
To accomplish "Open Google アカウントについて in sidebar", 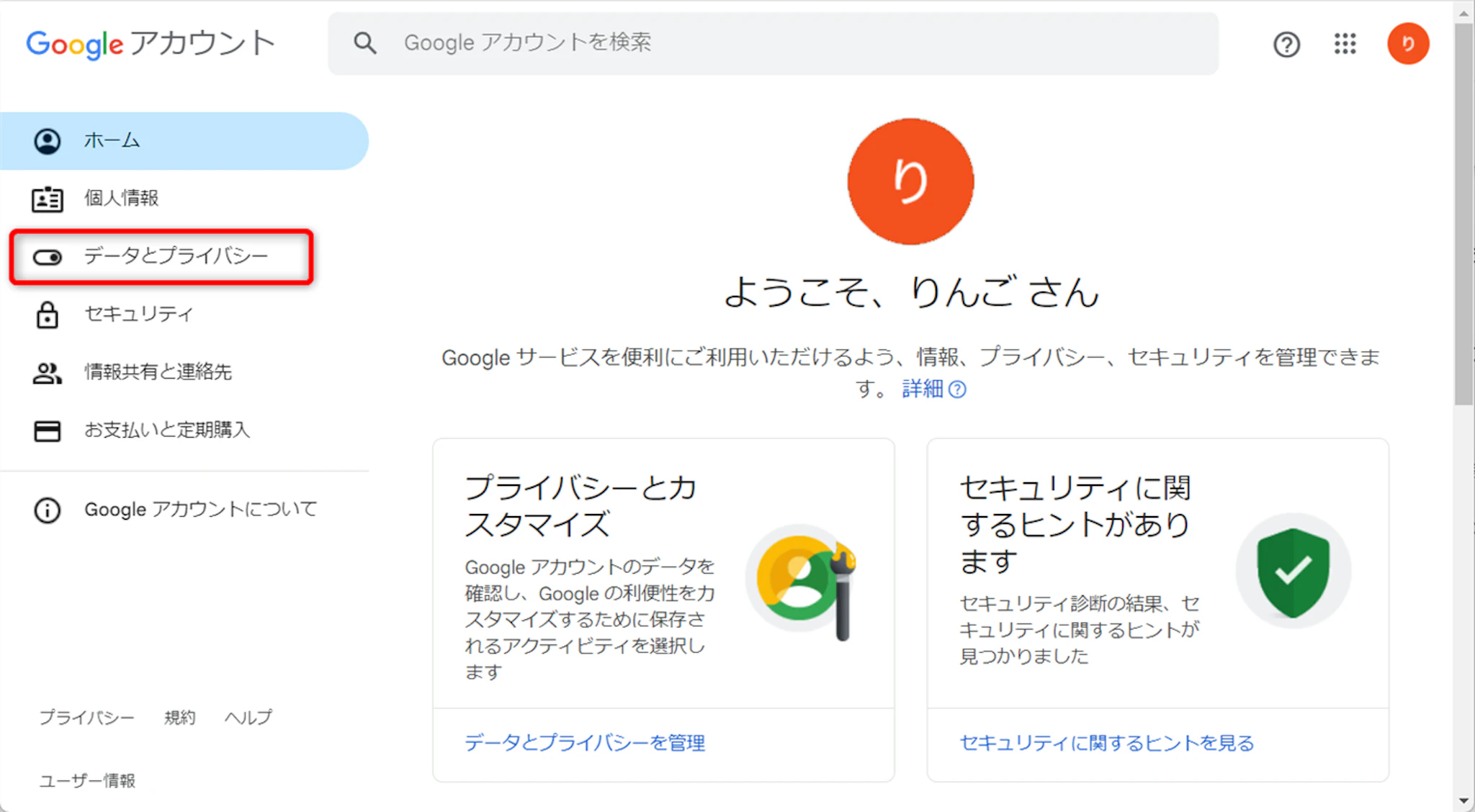I will coord(200,510).
